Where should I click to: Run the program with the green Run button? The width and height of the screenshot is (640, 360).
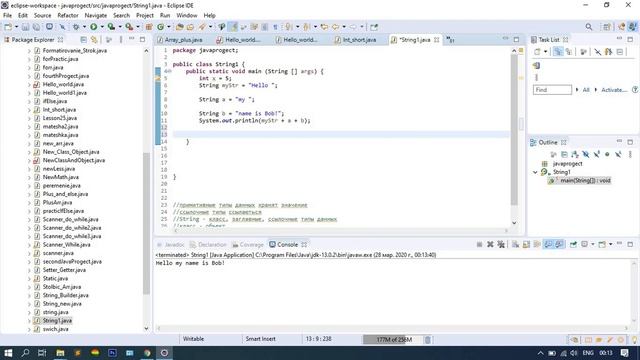tap(93, 27)
